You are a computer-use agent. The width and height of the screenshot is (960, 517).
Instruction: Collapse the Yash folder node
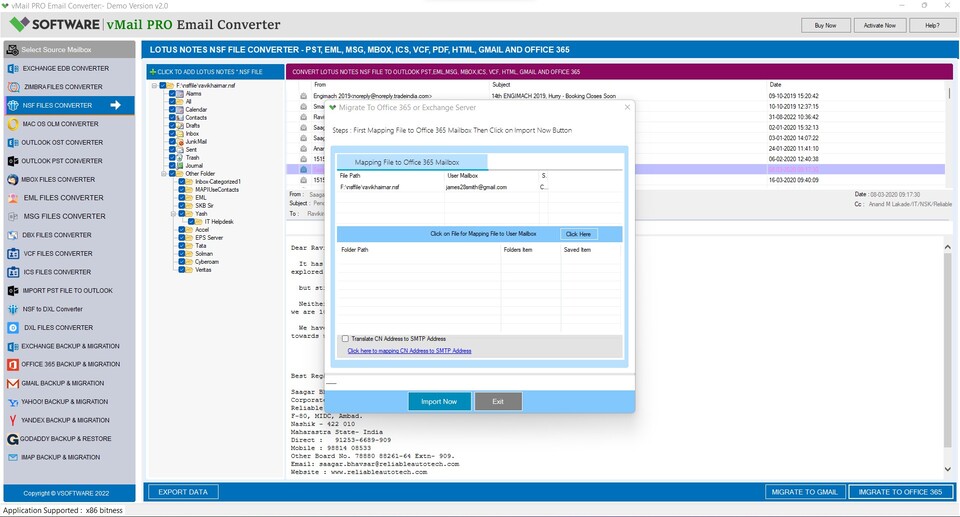coord(174,214)
